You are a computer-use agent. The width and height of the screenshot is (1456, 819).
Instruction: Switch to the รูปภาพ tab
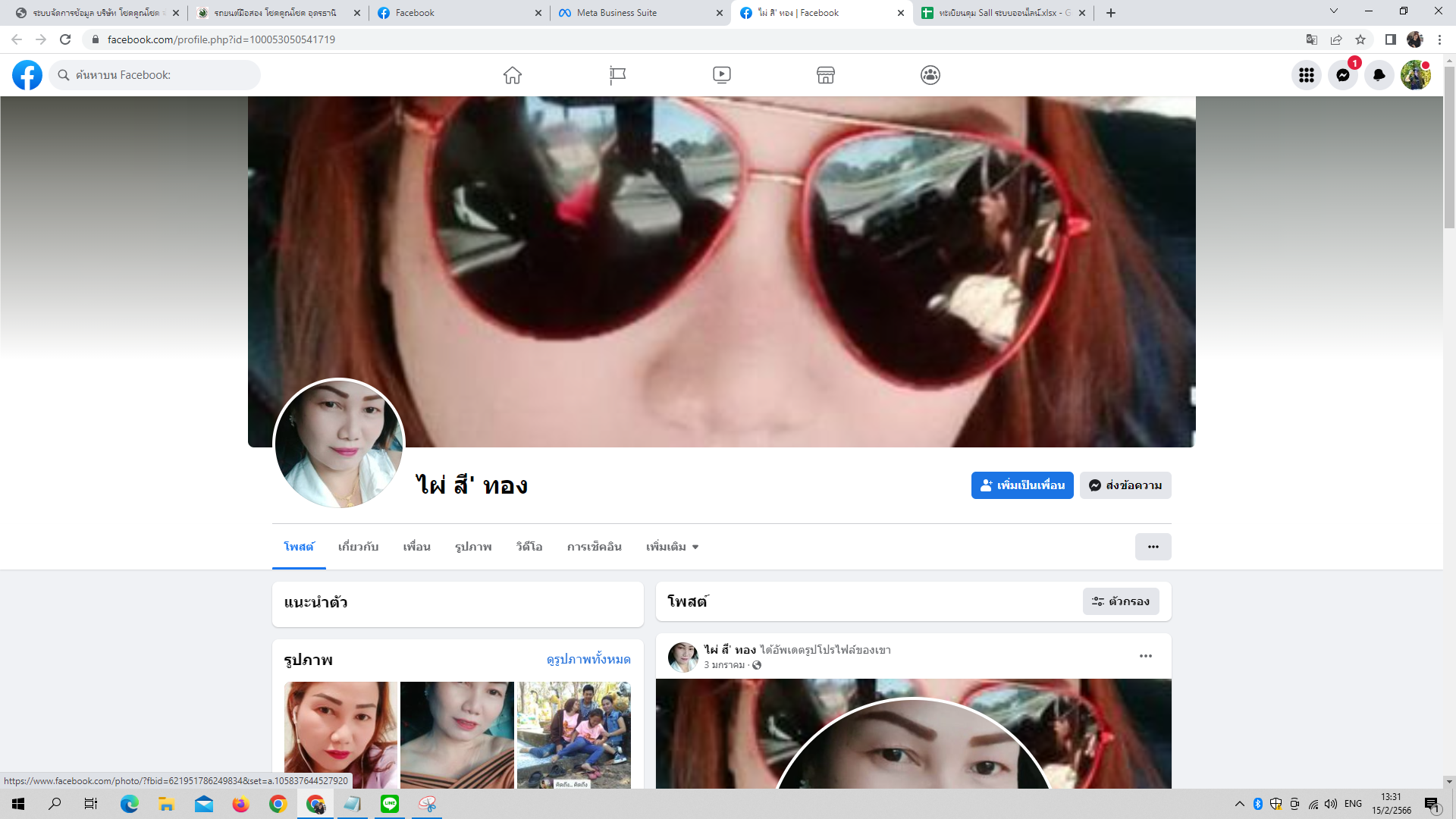click(473, 547)
